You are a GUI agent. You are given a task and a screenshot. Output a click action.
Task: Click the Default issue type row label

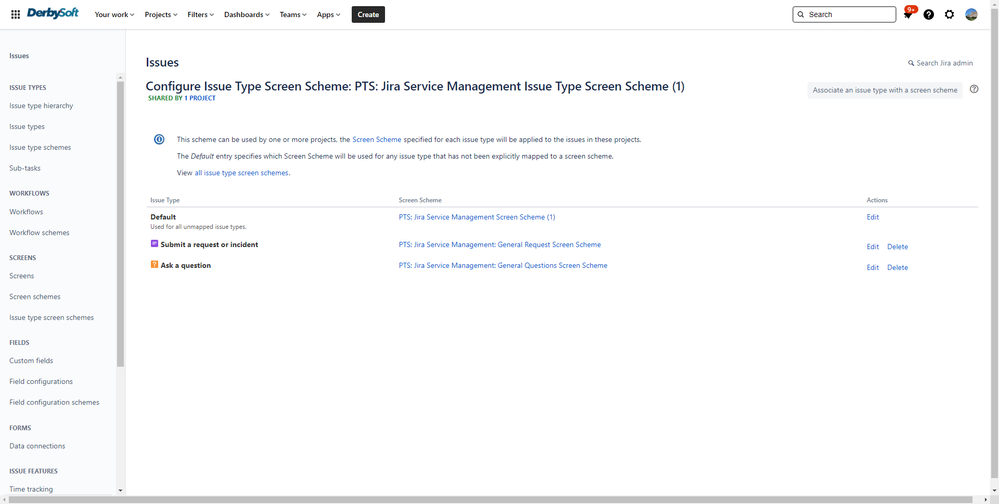[163, 217]
